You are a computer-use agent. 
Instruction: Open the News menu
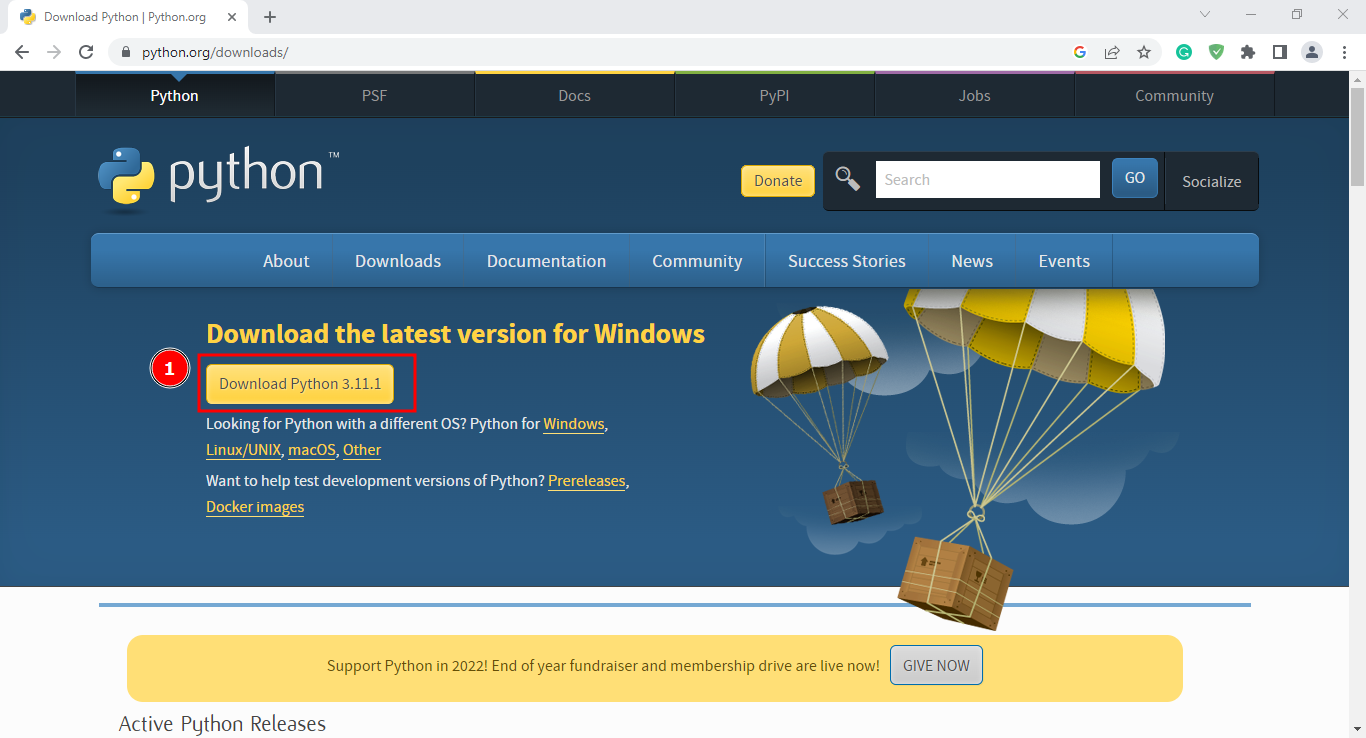972,261
